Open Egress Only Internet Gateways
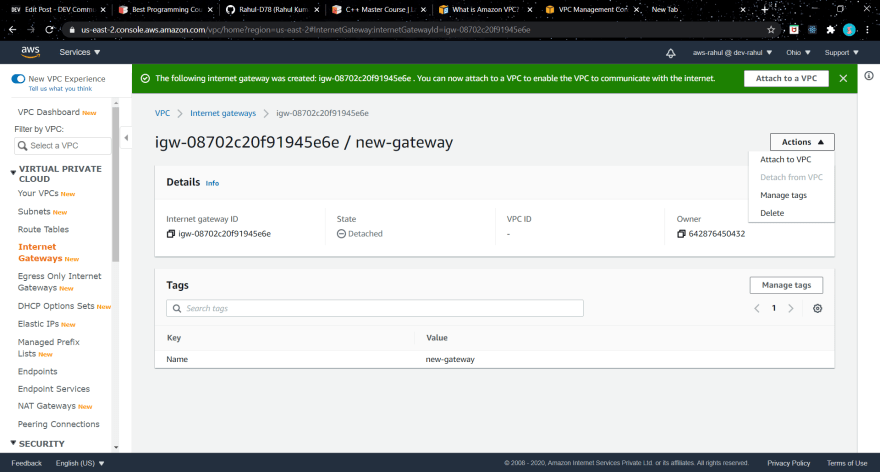880x472 pixels. point(59,282)
